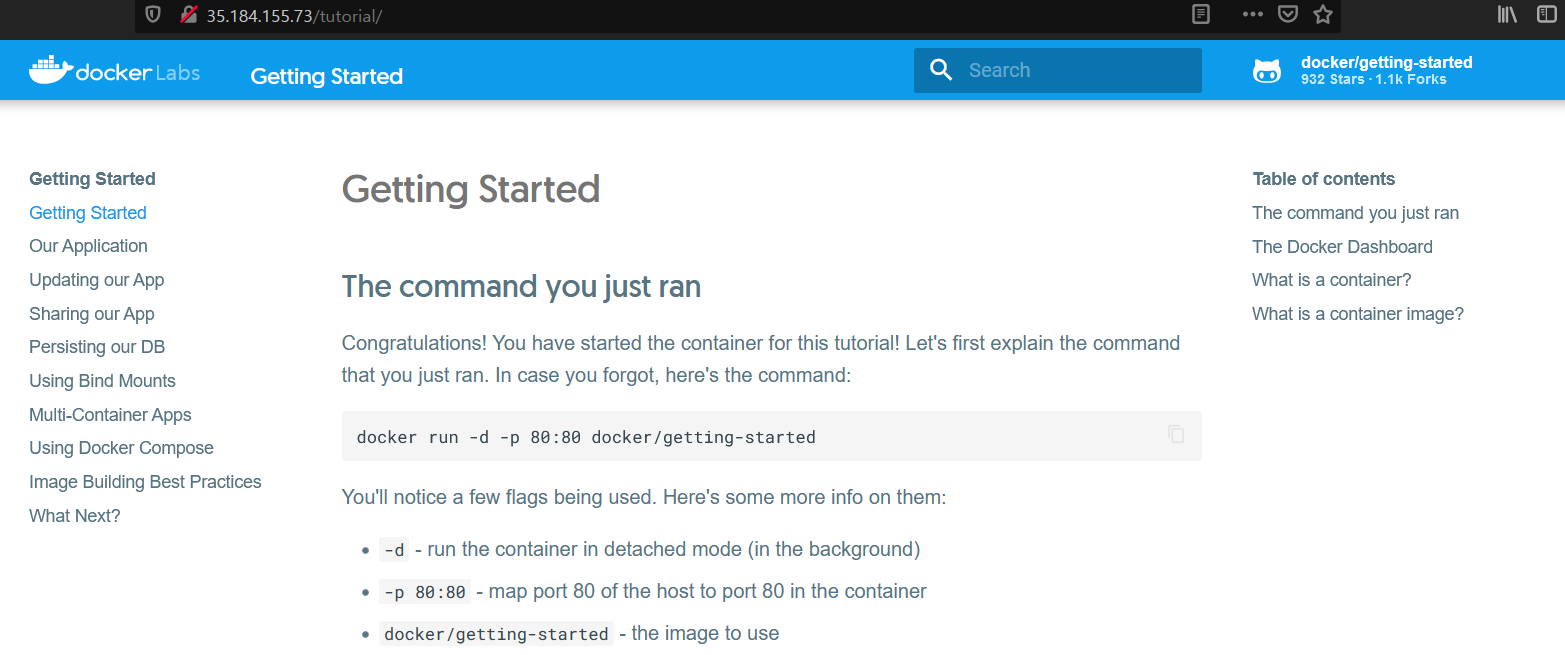
Task: Open Sharing our App in sidebar
Action: pyautogui.click(x=92, y=314)
